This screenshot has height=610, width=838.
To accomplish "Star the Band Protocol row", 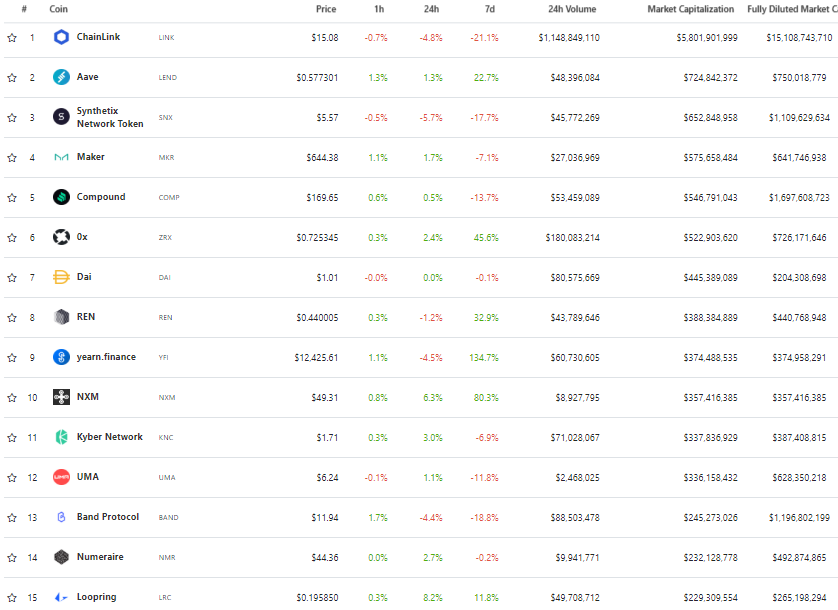I will click(x=12, y=518).
